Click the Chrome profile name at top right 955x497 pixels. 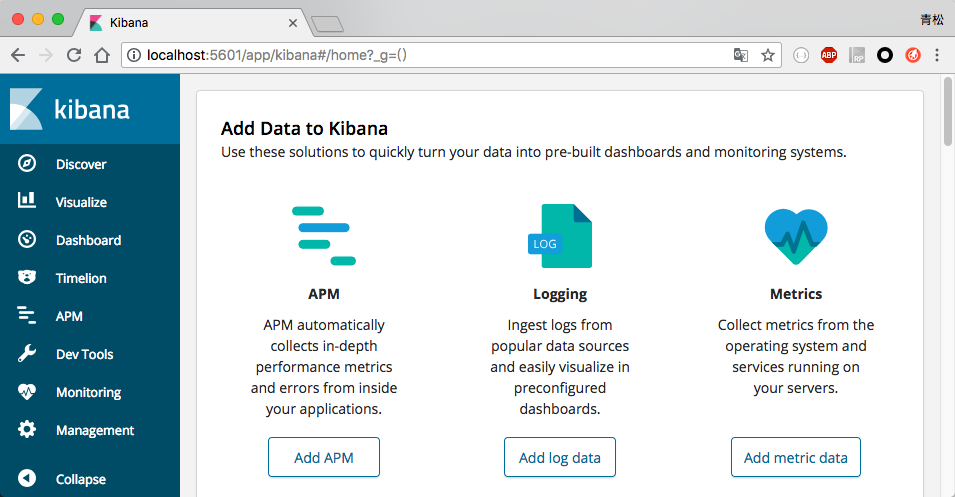[932, 20]
